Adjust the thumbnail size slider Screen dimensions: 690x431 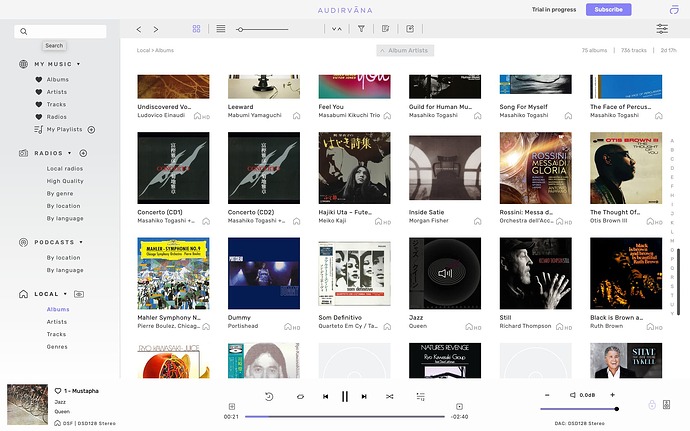[x=262, y=29]
